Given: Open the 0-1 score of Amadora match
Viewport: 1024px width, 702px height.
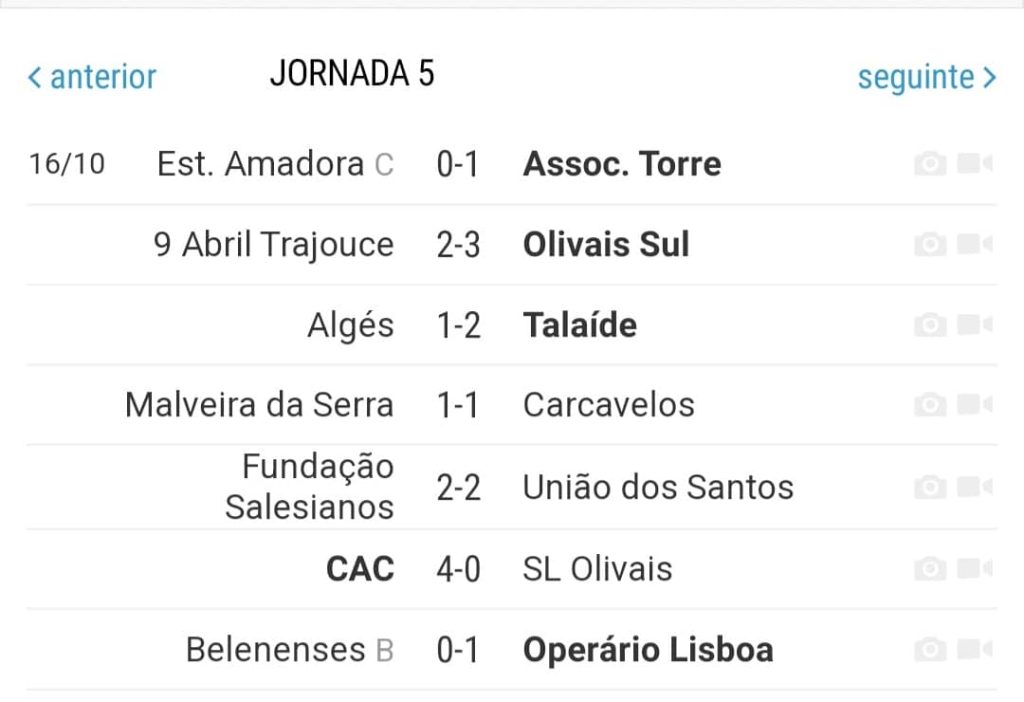Looking at the screenshot, I should click(458, 164).
